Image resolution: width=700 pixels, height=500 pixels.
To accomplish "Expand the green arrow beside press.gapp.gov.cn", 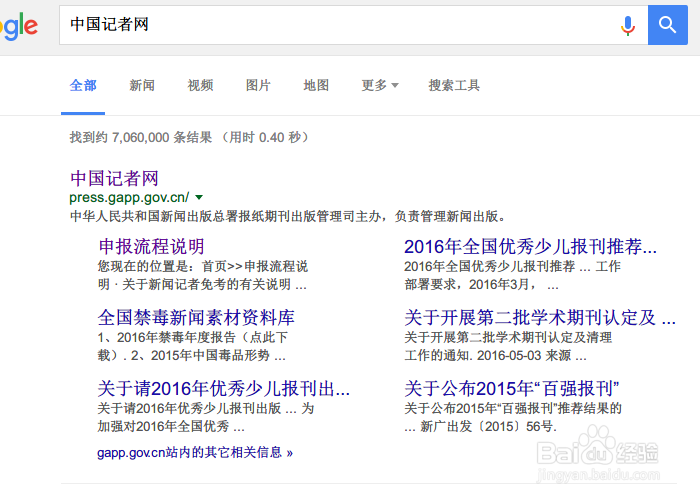I will point(199,197).
